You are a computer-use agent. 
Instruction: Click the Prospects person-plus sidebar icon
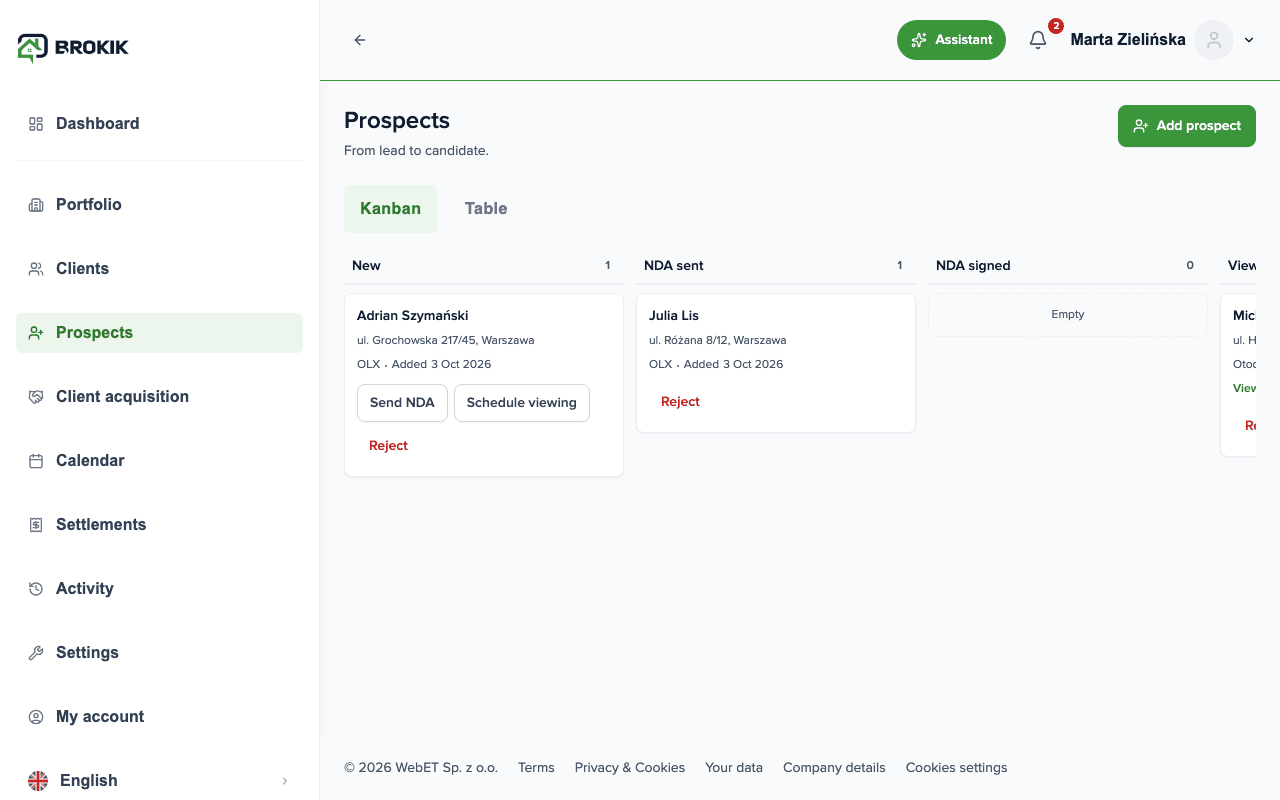(x=36, y=333)
